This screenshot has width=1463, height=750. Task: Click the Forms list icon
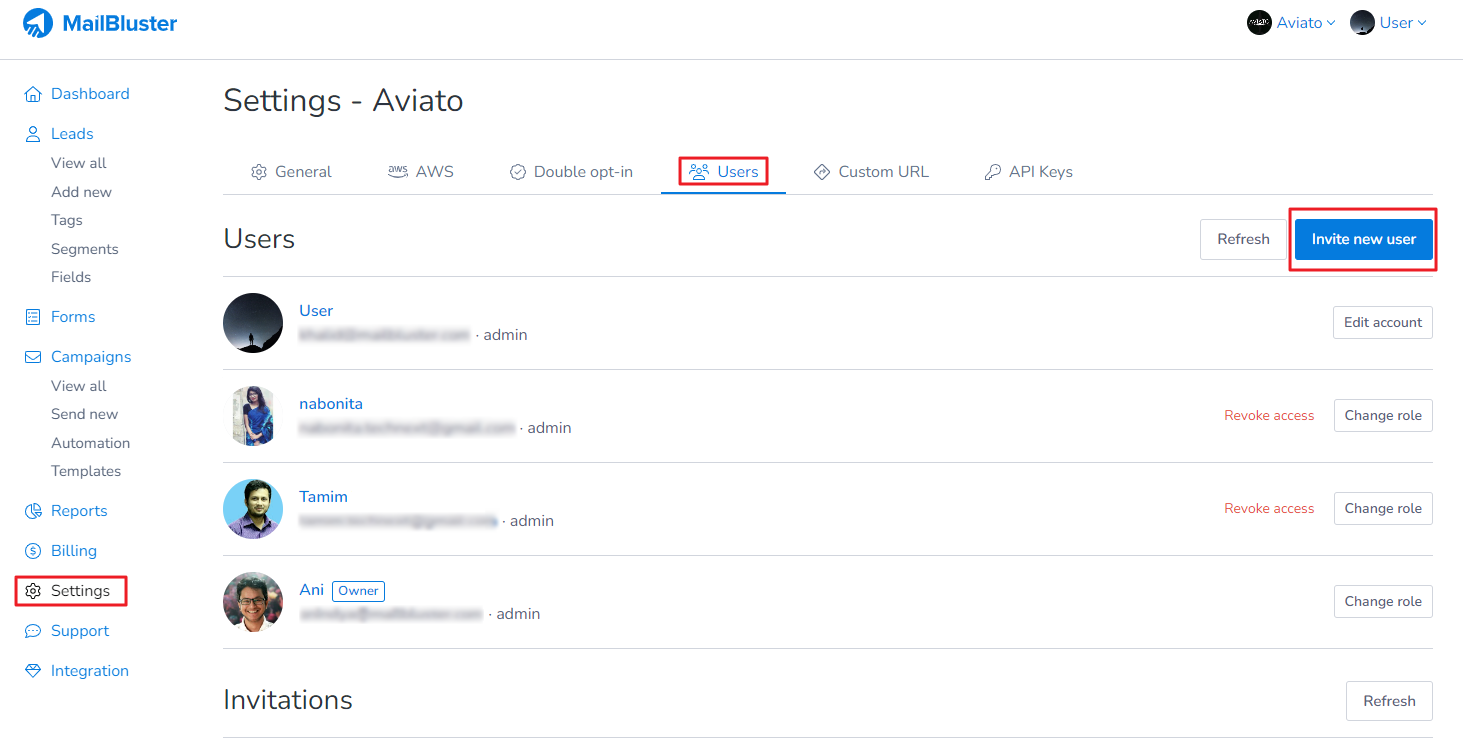[x=33, y=317]
